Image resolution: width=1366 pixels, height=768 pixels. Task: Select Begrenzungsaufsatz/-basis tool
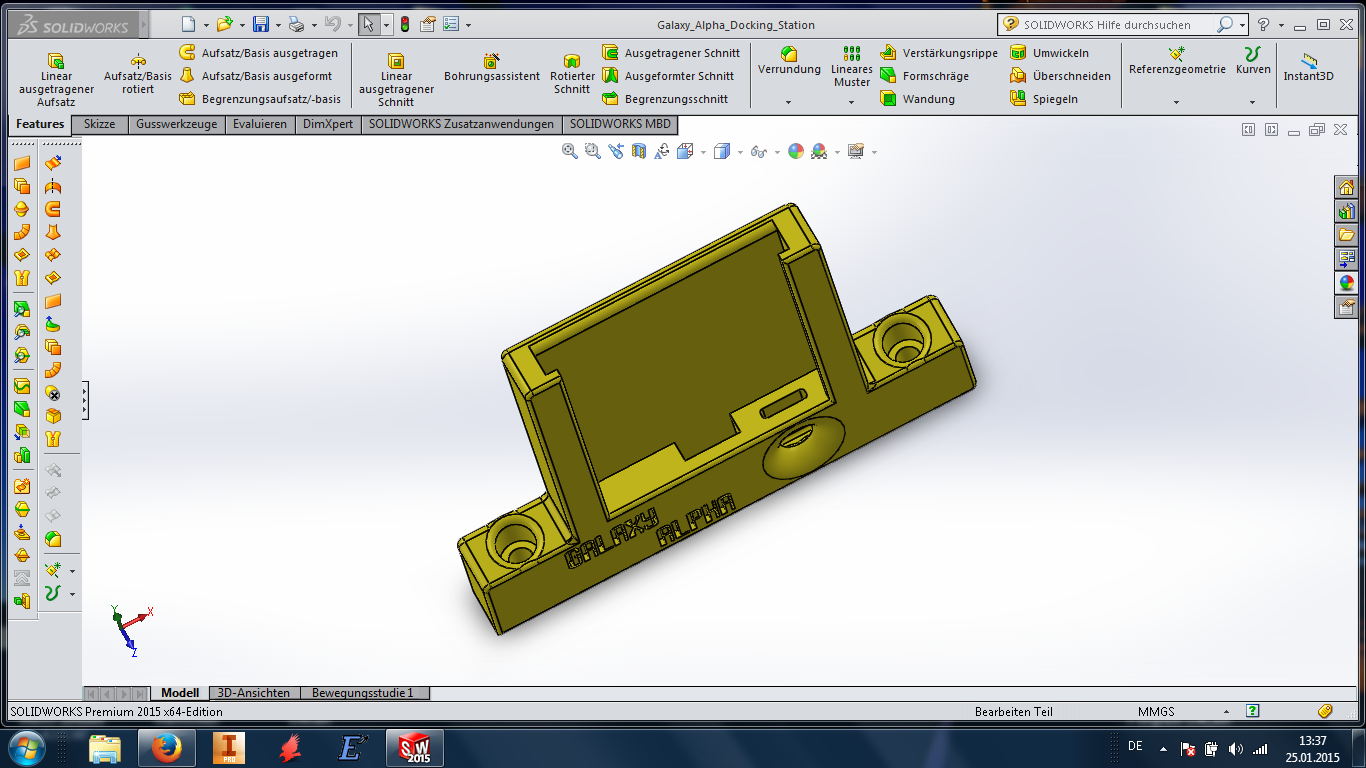[259, 98]
